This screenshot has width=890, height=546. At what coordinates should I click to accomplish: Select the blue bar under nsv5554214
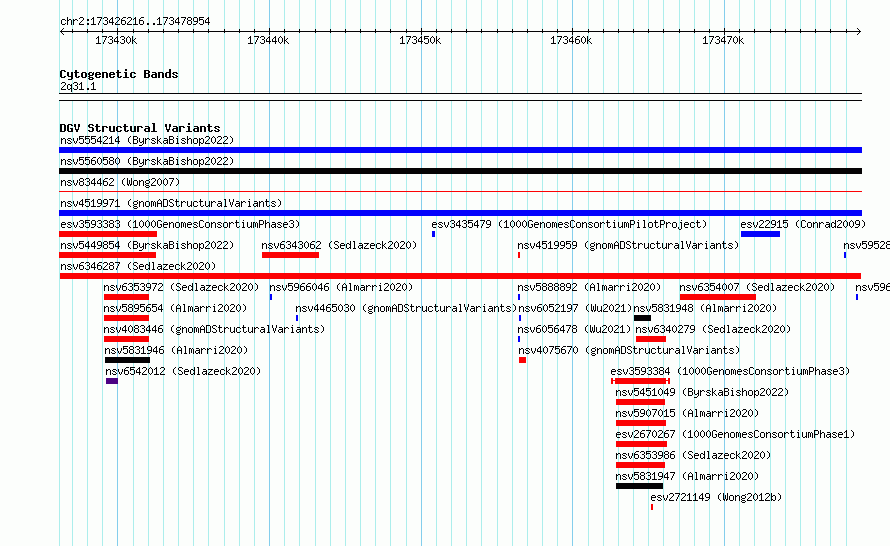[460, 150]
